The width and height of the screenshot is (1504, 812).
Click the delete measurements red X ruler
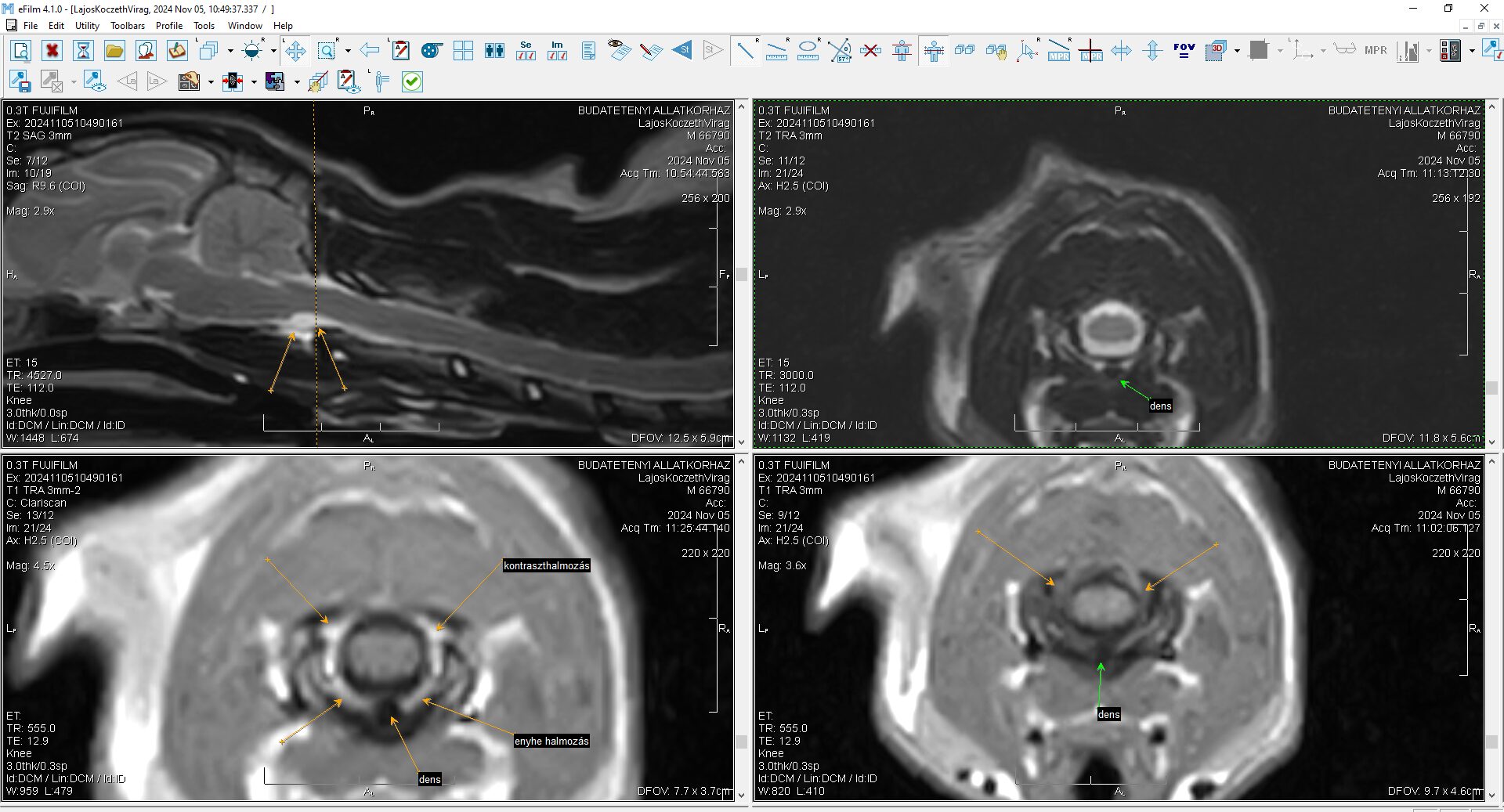[870, 51]
